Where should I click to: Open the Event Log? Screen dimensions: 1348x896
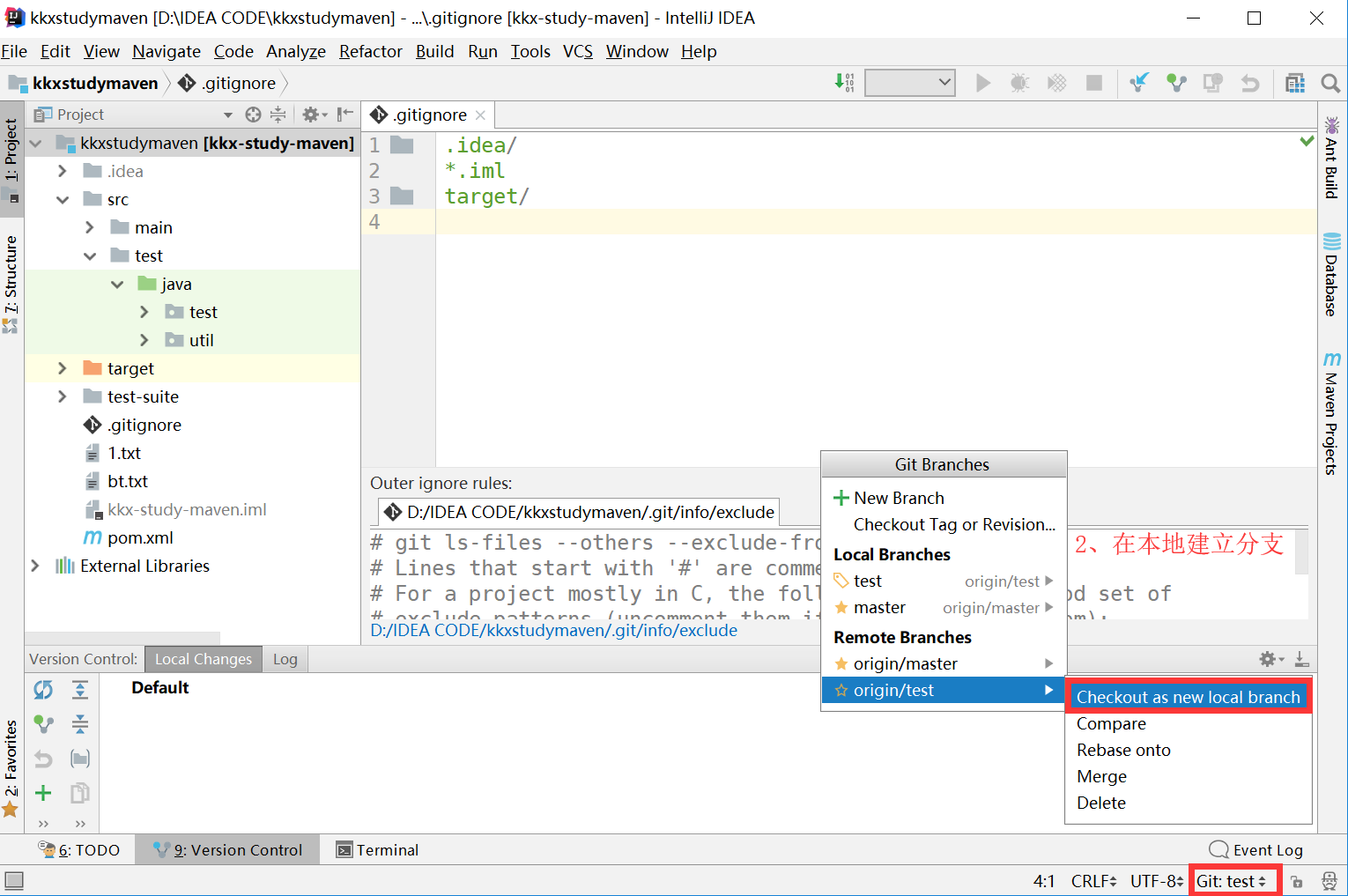(1256, 849)
